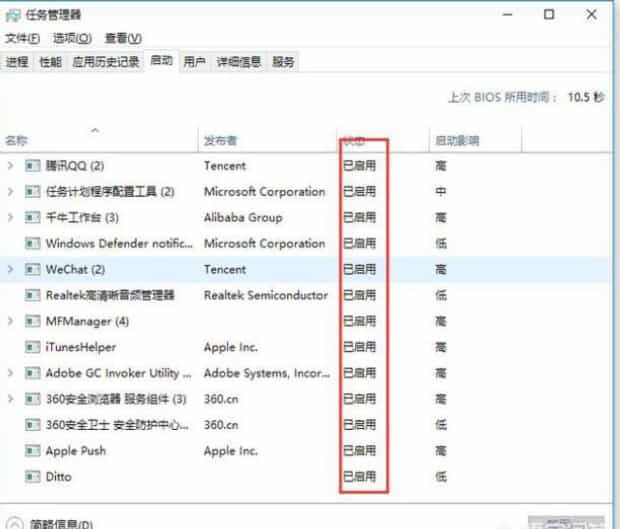Screen dimensions: 620x529
Task: Click the Task Manager title bar icon
Action: coord(13,15)
